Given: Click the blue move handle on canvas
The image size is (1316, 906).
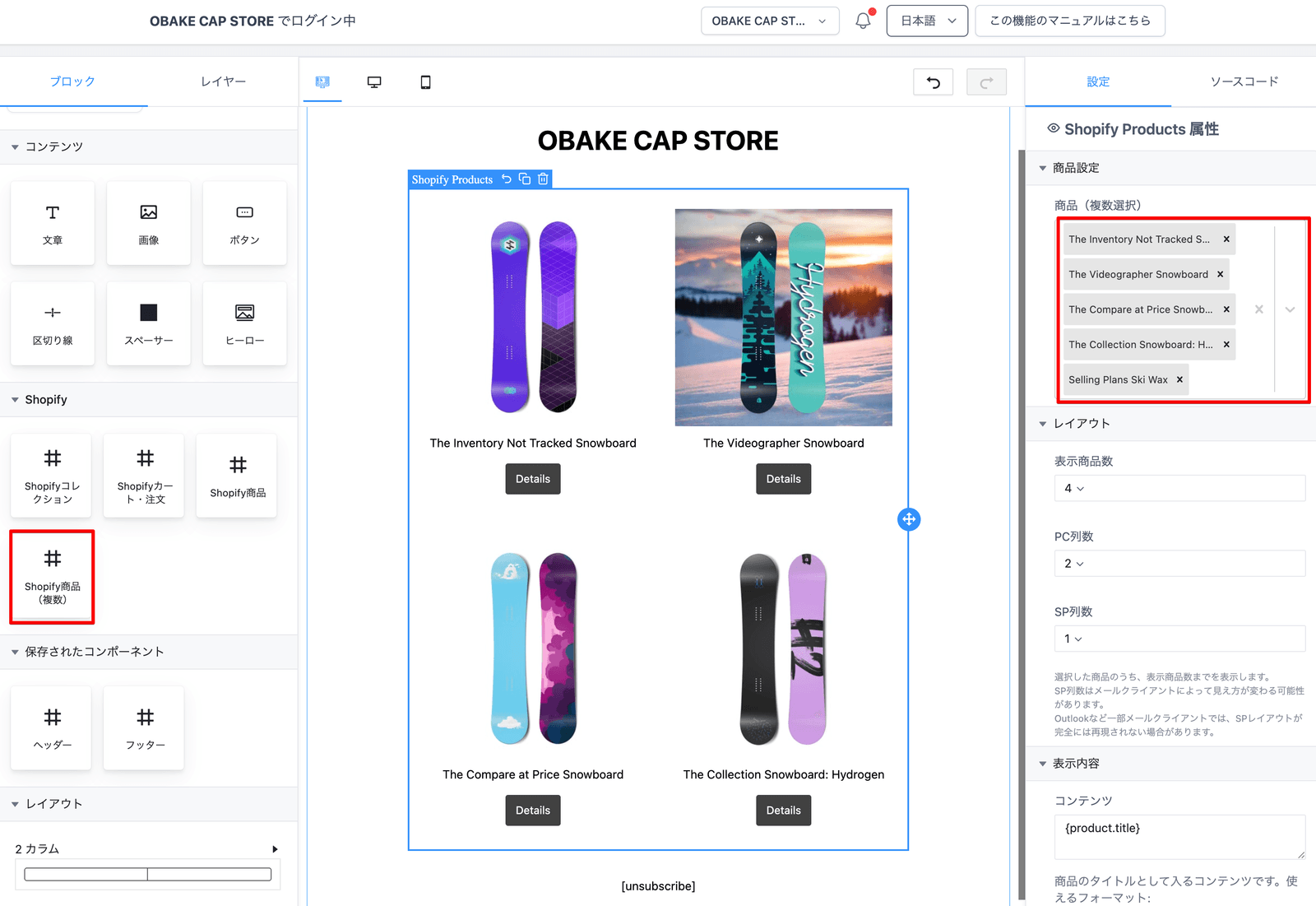Looking at the screenshot, I should (x=909, y=519).
